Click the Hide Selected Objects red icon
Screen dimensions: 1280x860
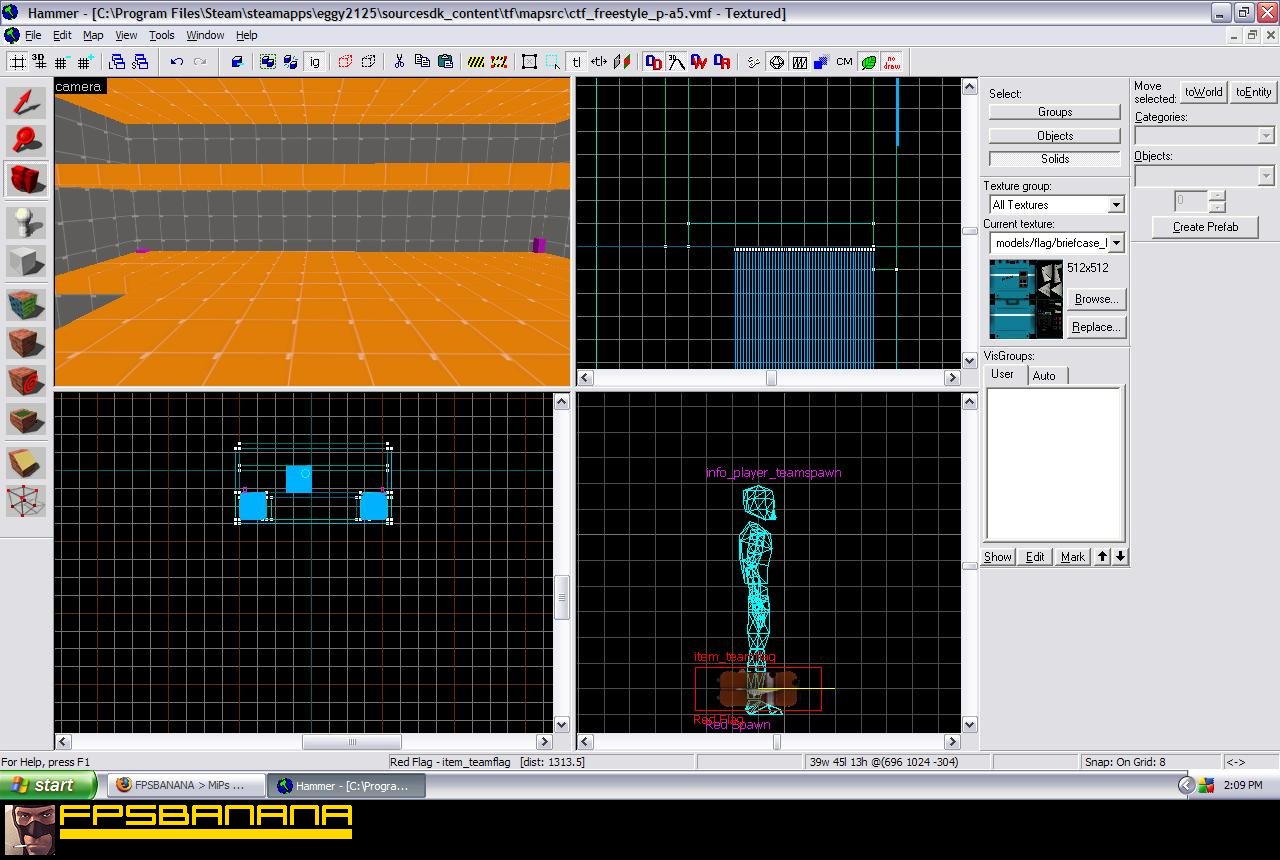[345, 62]
